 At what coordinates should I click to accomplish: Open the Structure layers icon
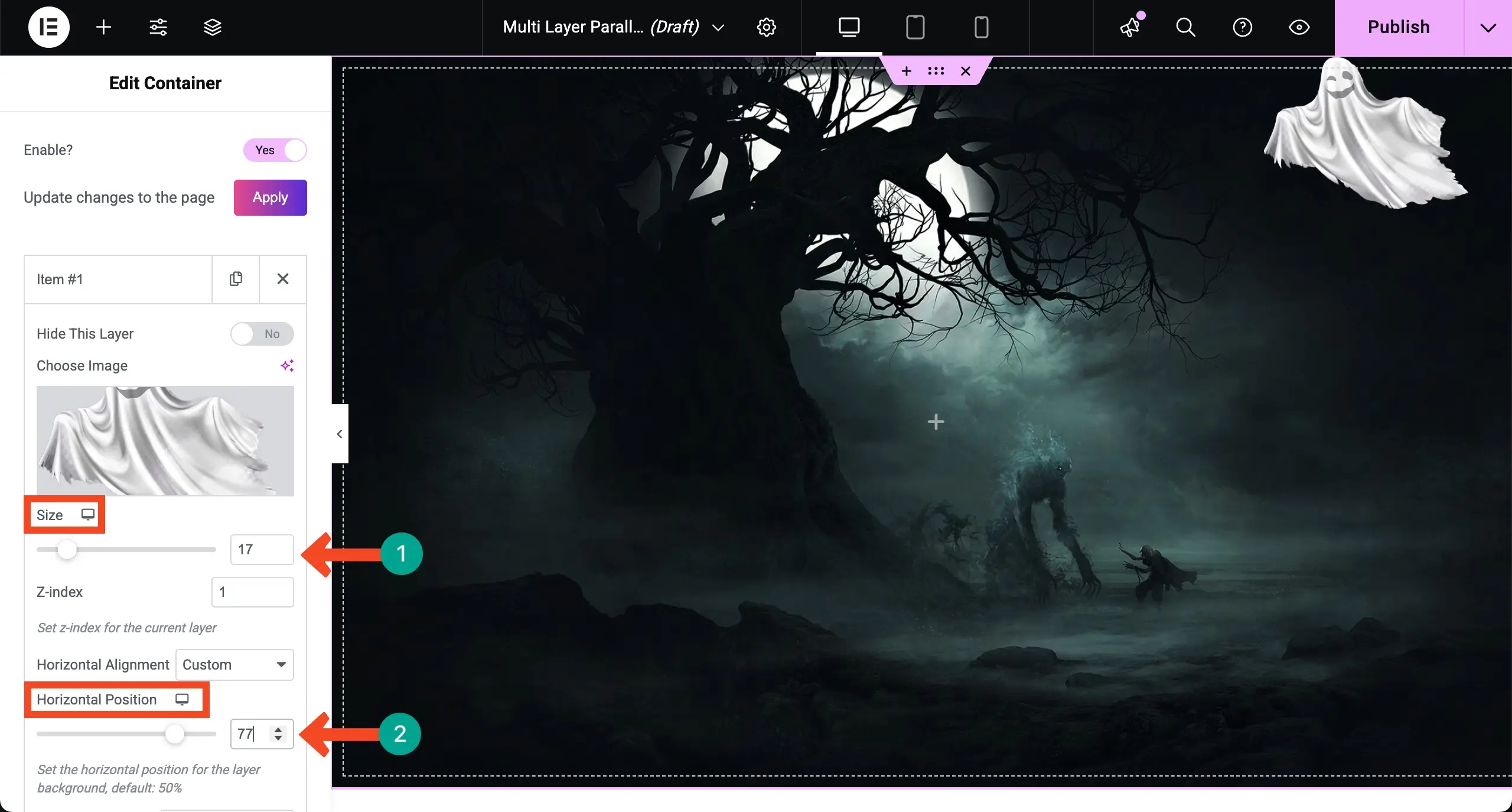pos(212,27)
